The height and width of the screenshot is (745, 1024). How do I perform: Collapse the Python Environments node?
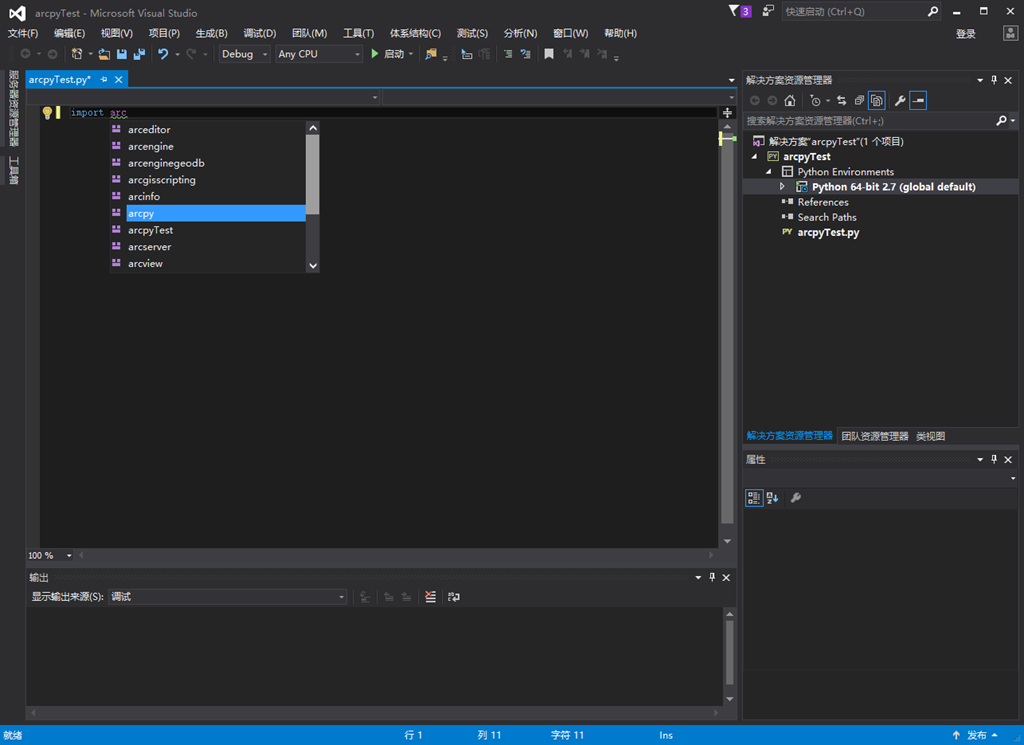click(x=769, y=172)
